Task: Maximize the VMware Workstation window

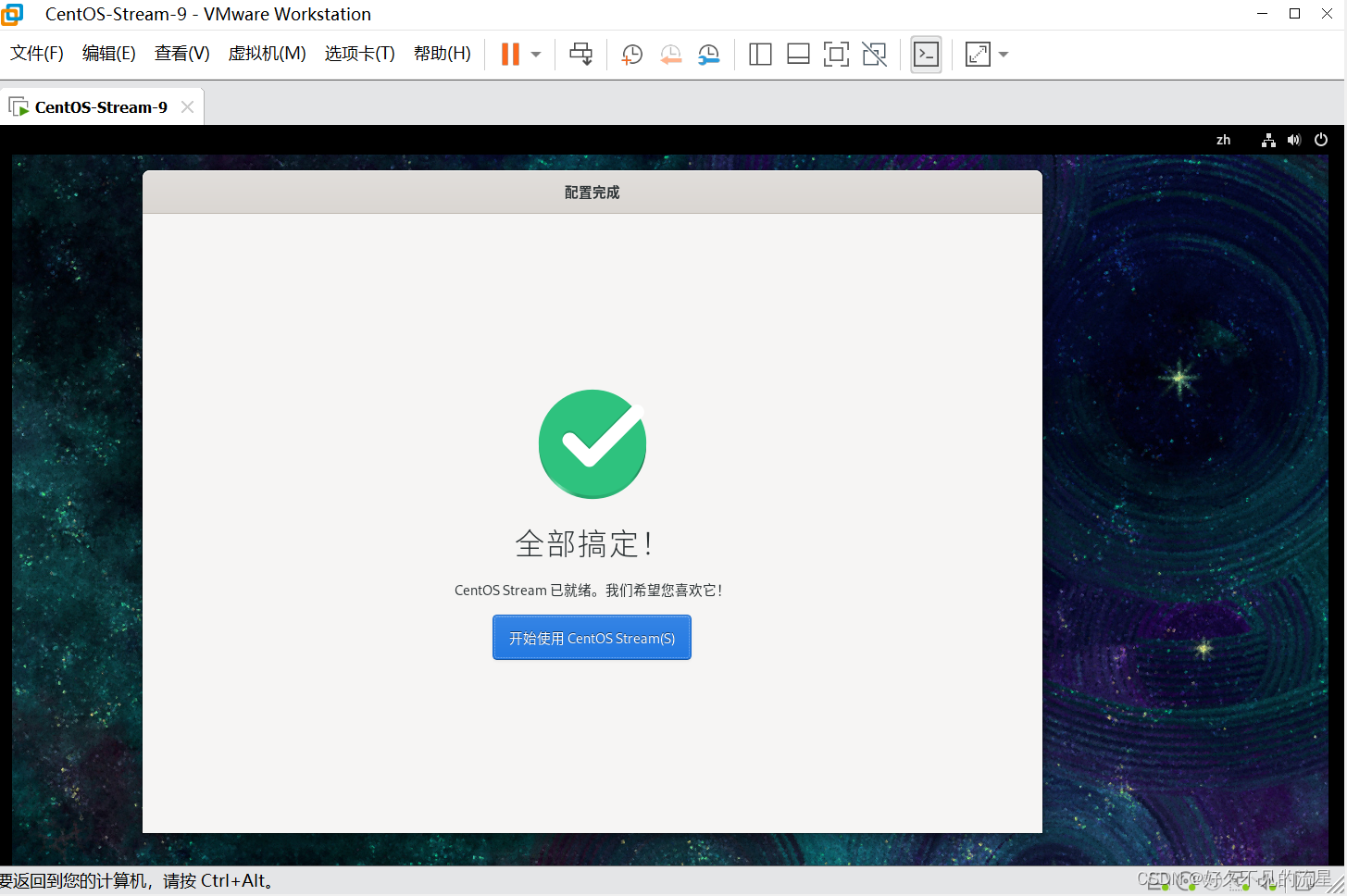Action: point(1294,14)
